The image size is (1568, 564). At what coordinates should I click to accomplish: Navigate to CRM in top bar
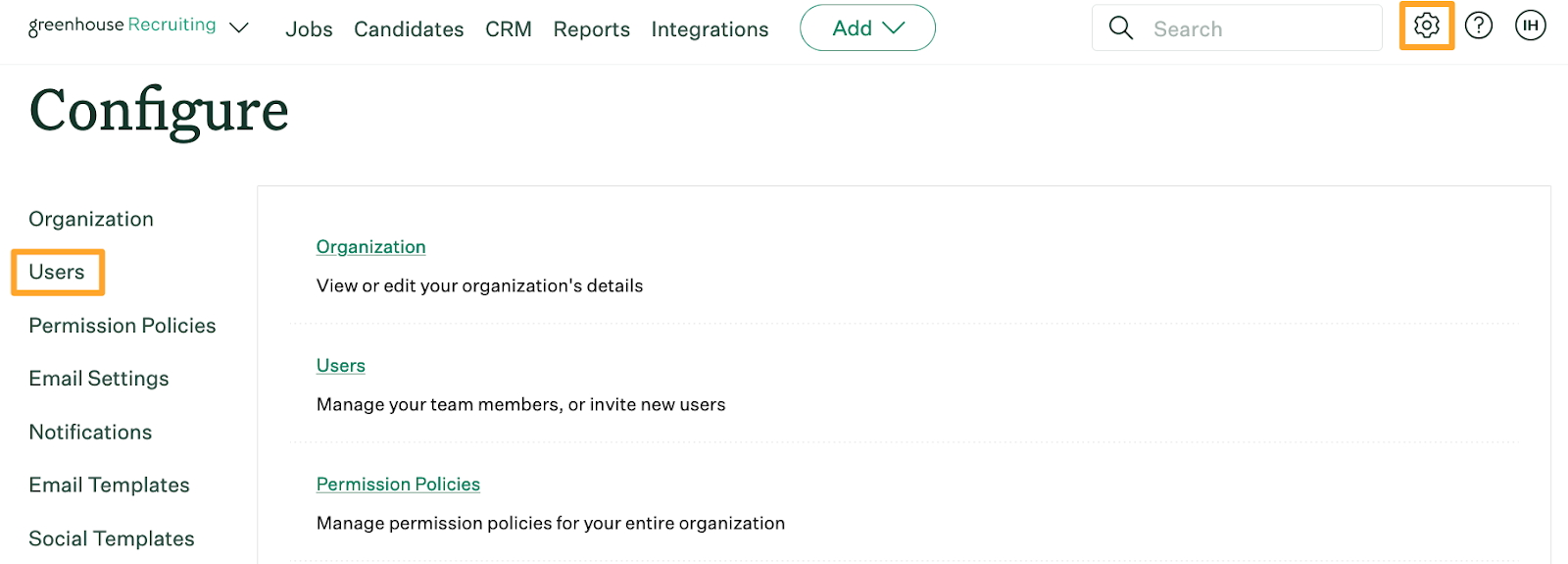(508, 29)
